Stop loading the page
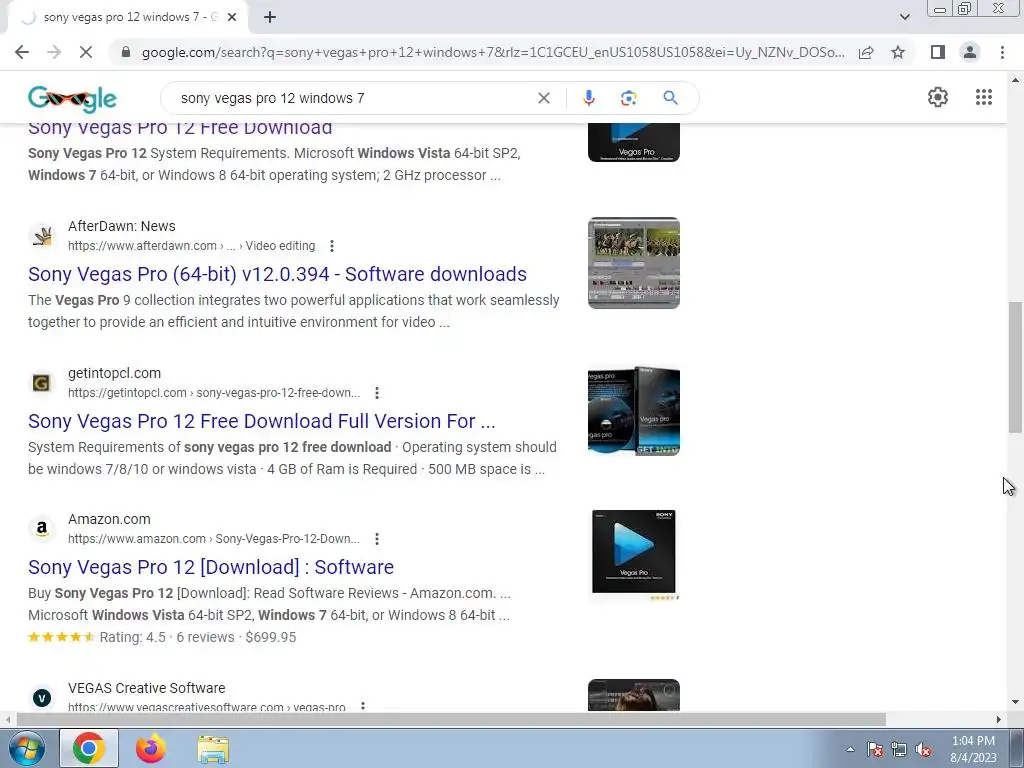Viewport: 1024px width, 768px height. coord(86,52)
